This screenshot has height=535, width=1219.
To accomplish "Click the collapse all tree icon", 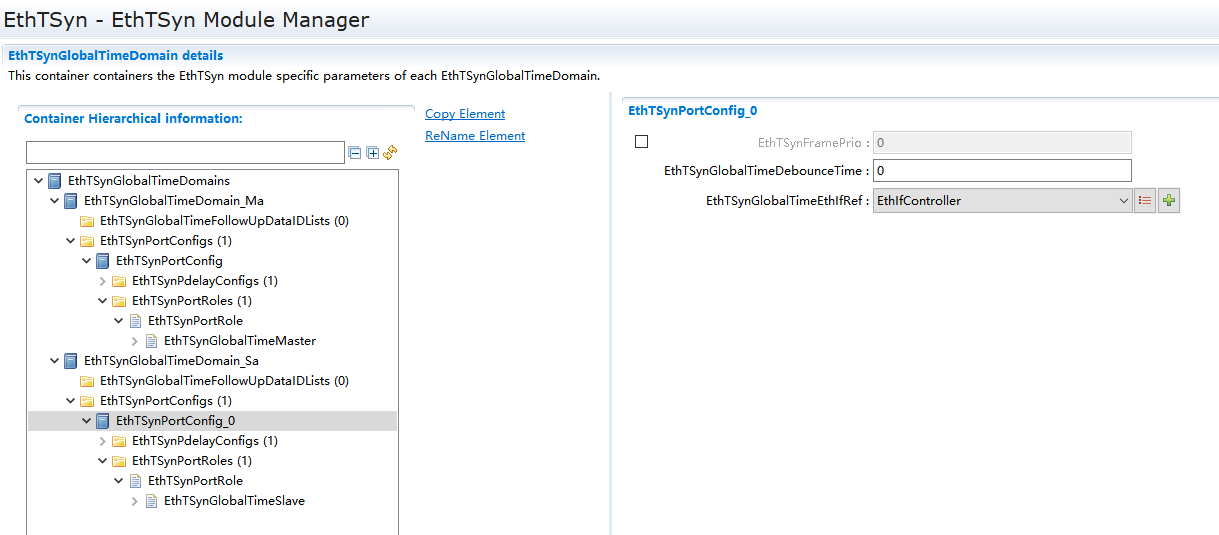I will point(355,153).
